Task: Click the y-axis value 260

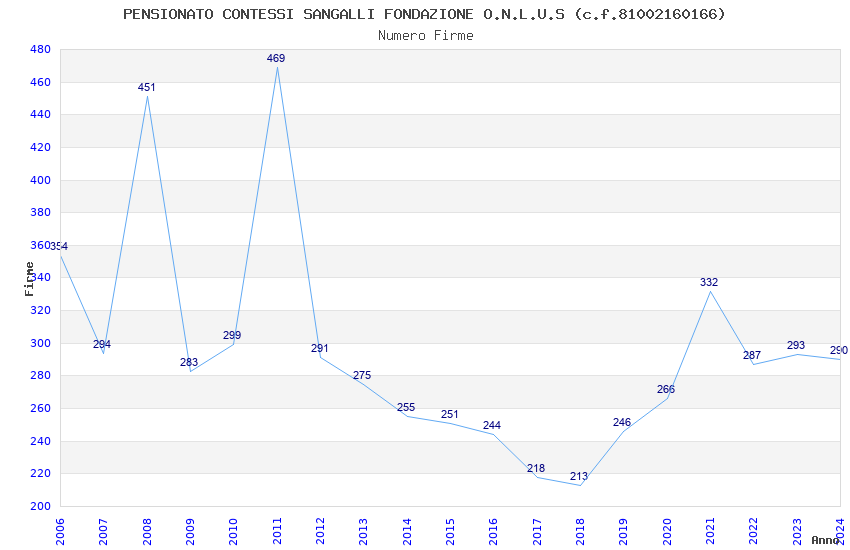Action: click(x=41, y=409)
